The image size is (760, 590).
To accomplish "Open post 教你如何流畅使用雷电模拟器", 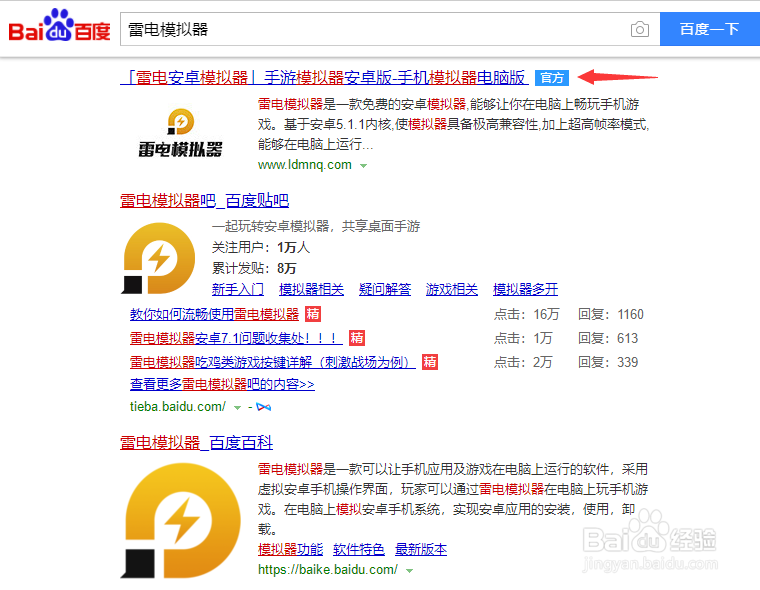I will point(214,314).
